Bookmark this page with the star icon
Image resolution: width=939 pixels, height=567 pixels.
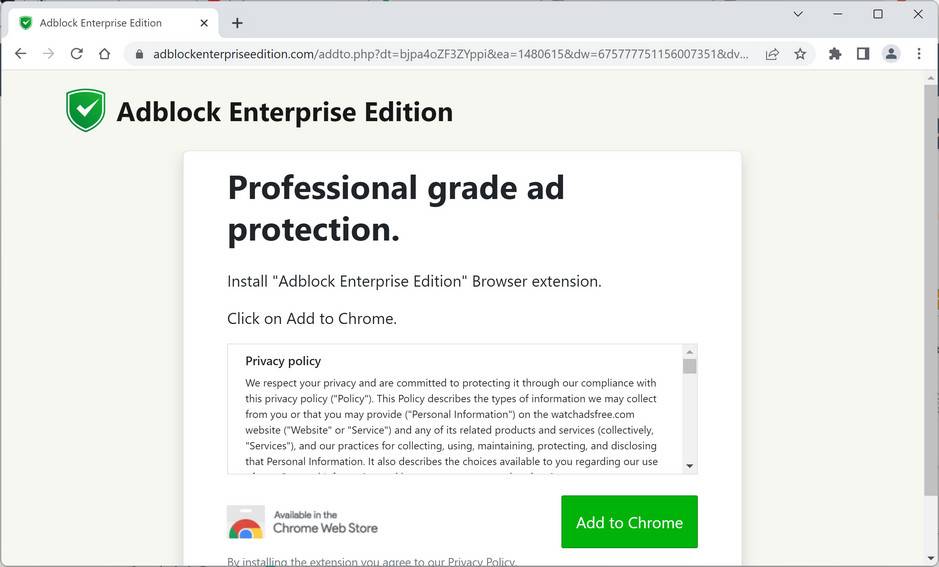point(800,54)
